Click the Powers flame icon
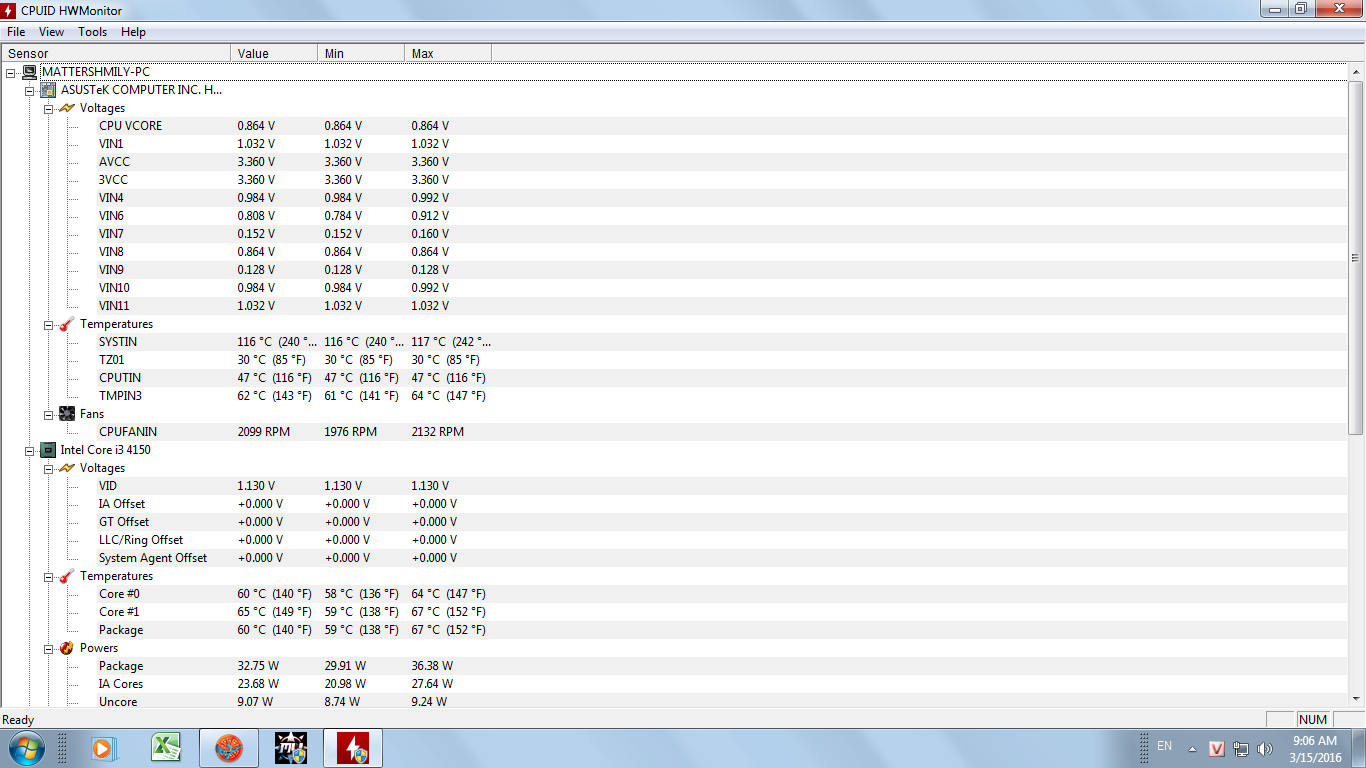This screenshot has height=768, width=1366. [x=67, y=648]
